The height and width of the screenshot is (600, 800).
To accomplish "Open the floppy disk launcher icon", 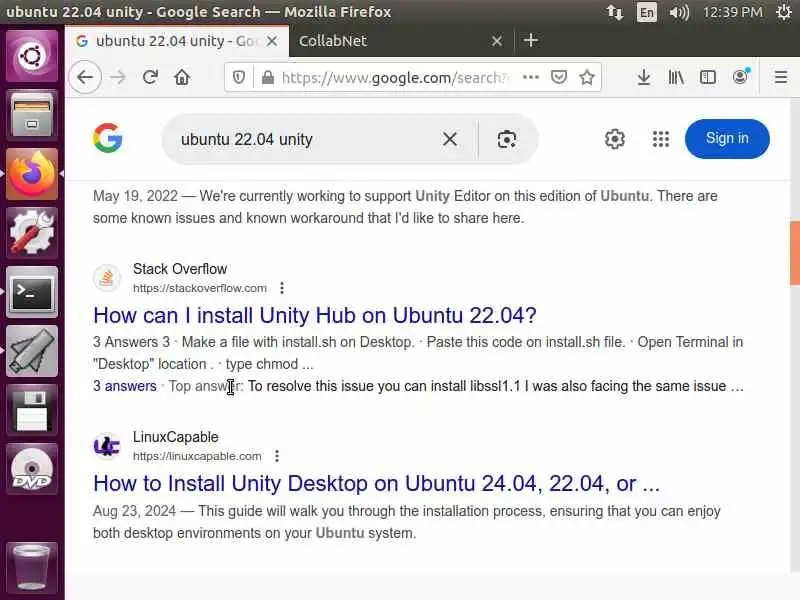I will coord(32,410).
